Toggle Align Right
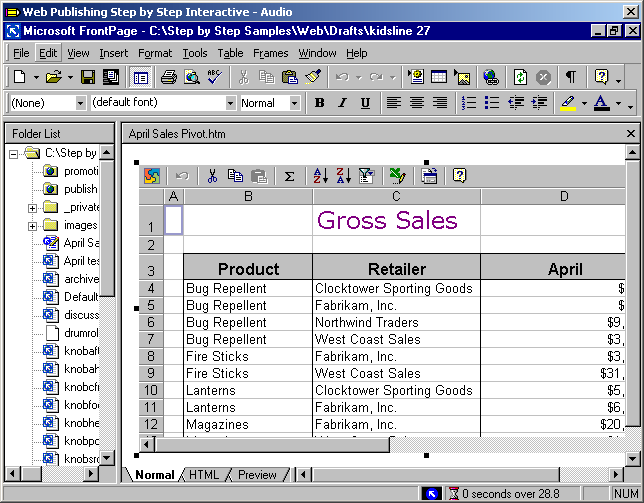Screen dimensions: 644x503 point(440,103)
